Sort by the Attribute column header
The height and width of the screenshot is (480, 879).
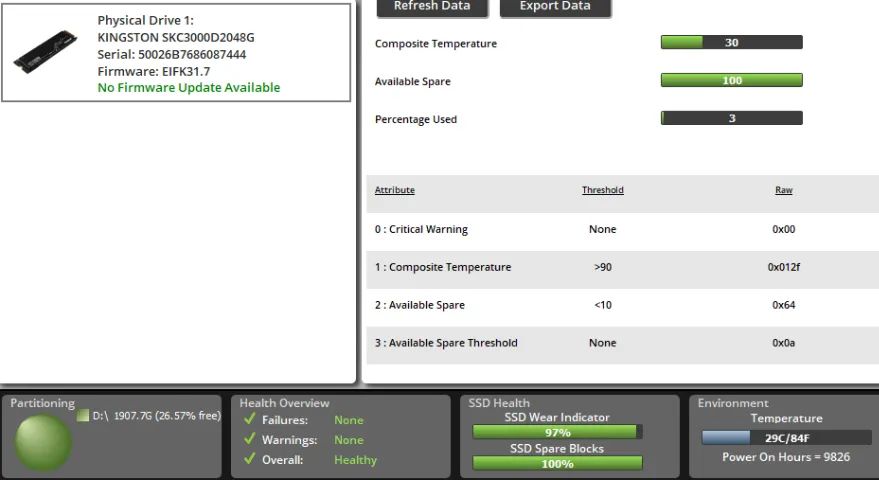tap(395, 190)
